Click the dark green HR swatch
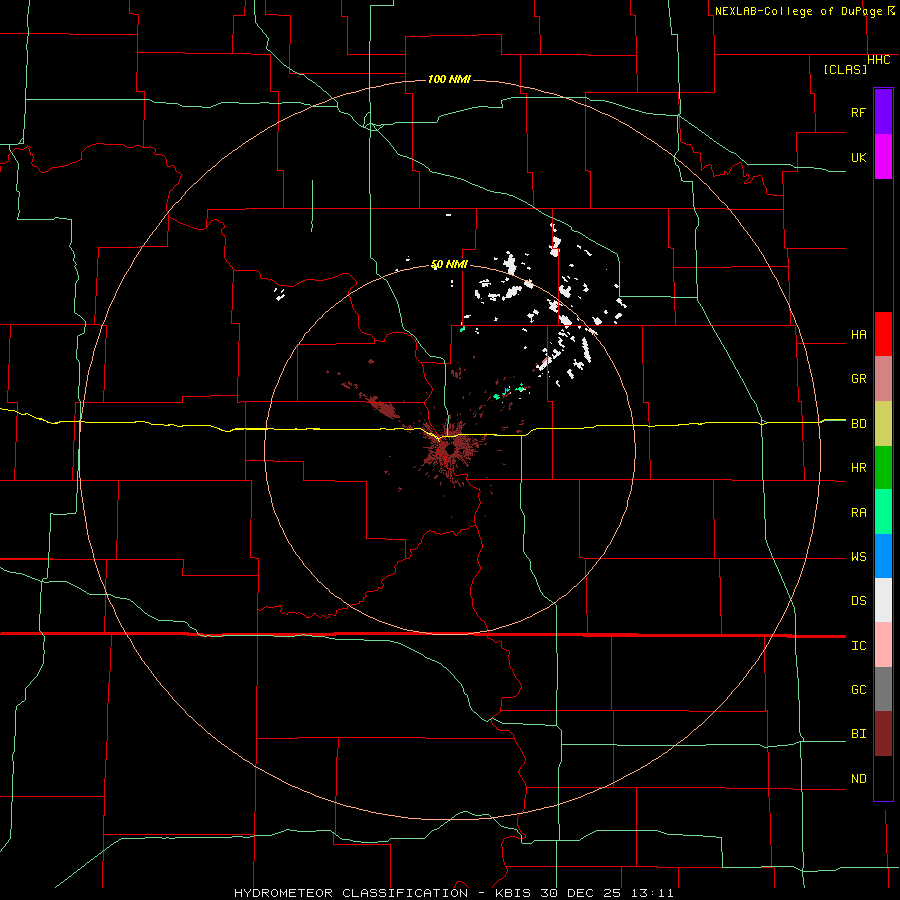This screenshot has height=900, width=900. (883, 468)
